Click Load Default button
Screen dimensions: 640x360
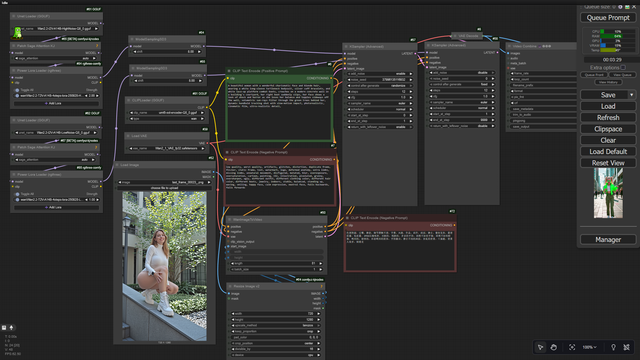click(x=608, y=151)
